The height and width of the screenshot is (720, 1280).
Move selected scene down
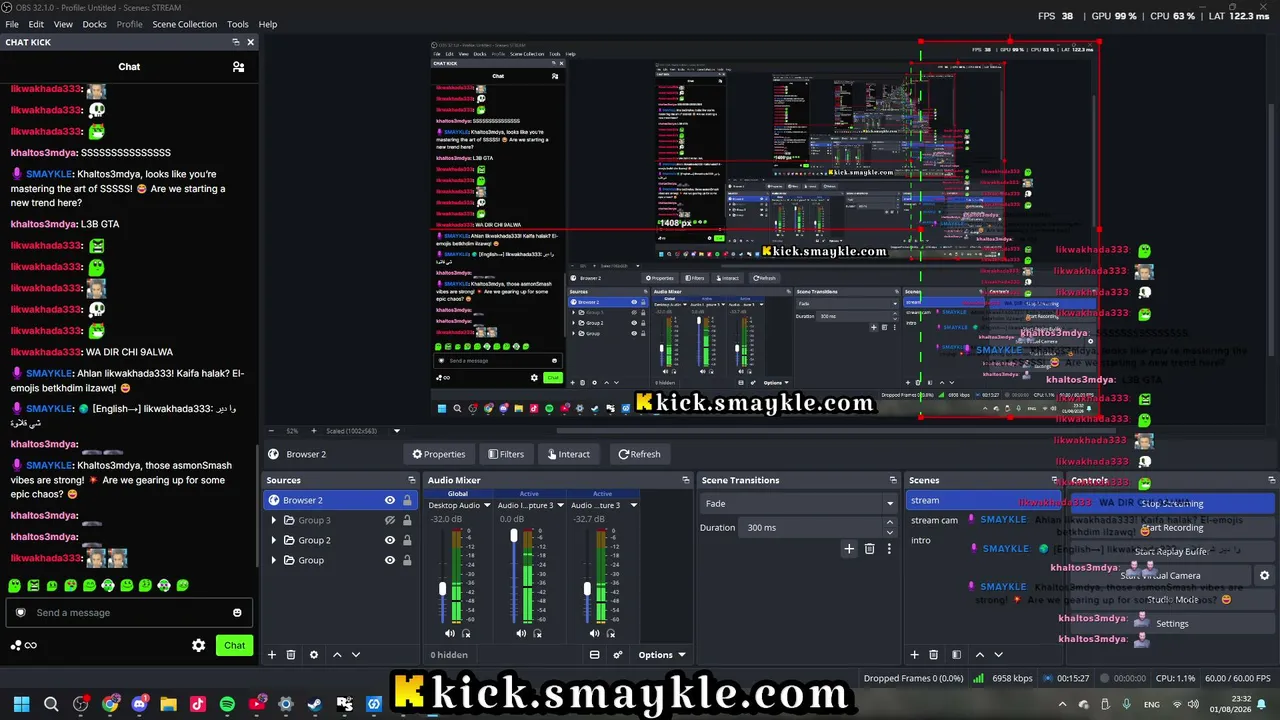[x=998, y=655]
